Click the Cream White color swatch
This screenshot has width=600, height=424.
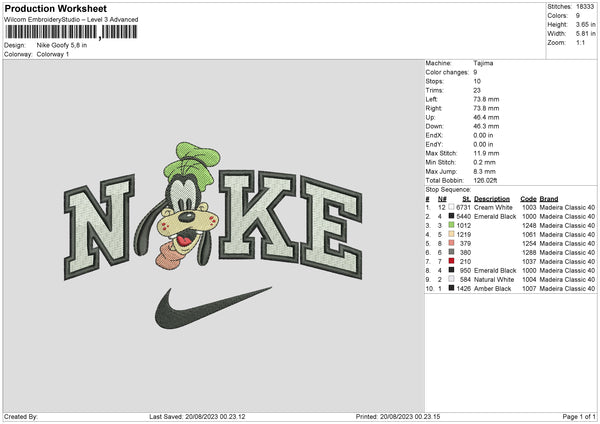click(452, 207)
